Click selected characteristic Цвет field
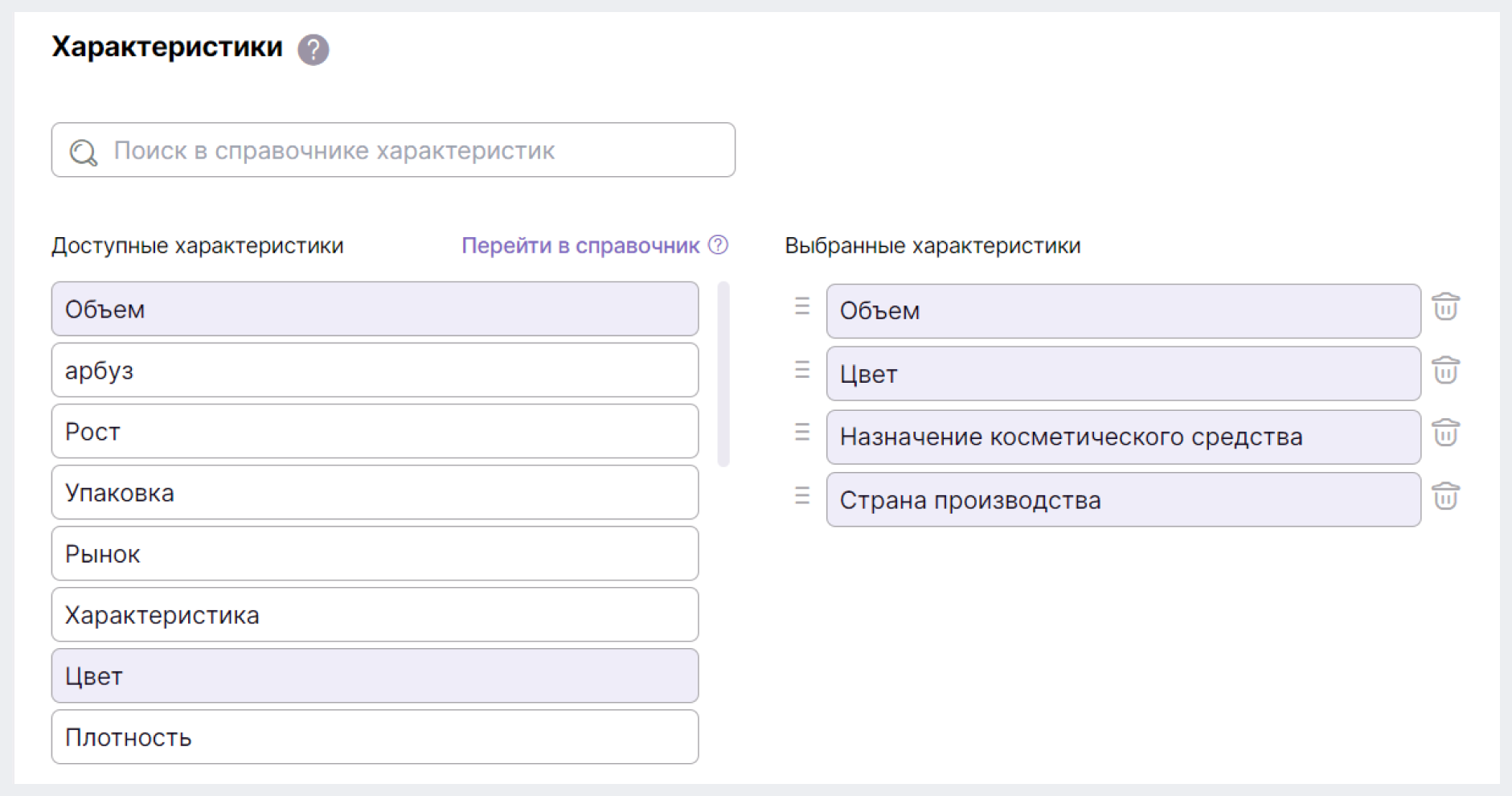This screenshot has width=1512, height=796. click(x=1124, y=374)
